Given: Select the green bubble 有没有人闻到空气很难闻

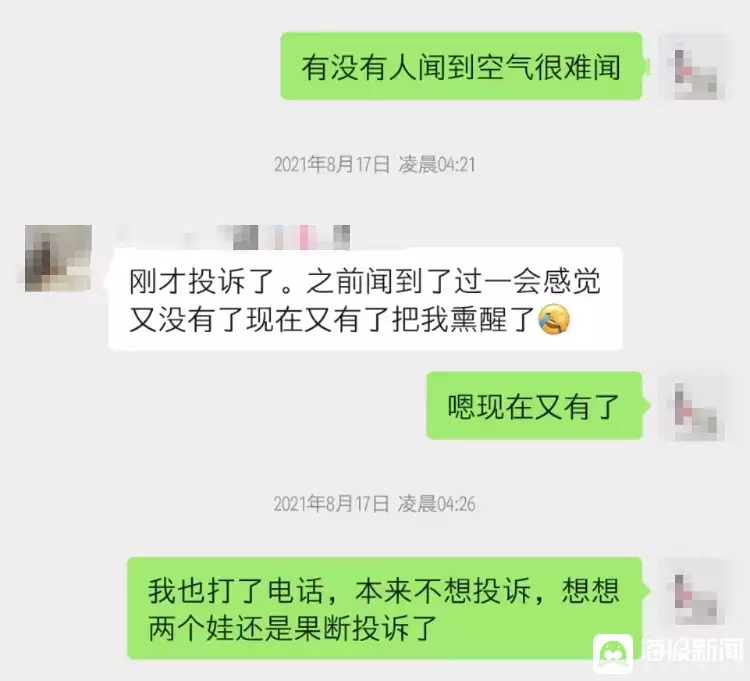Looking at the screenshot, I should 461,66.
